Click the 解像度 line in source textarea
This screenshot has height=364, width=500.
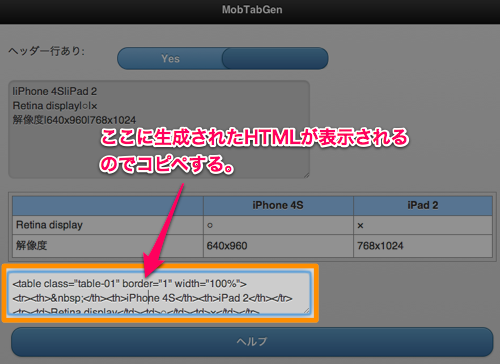[x=74, y=120]
